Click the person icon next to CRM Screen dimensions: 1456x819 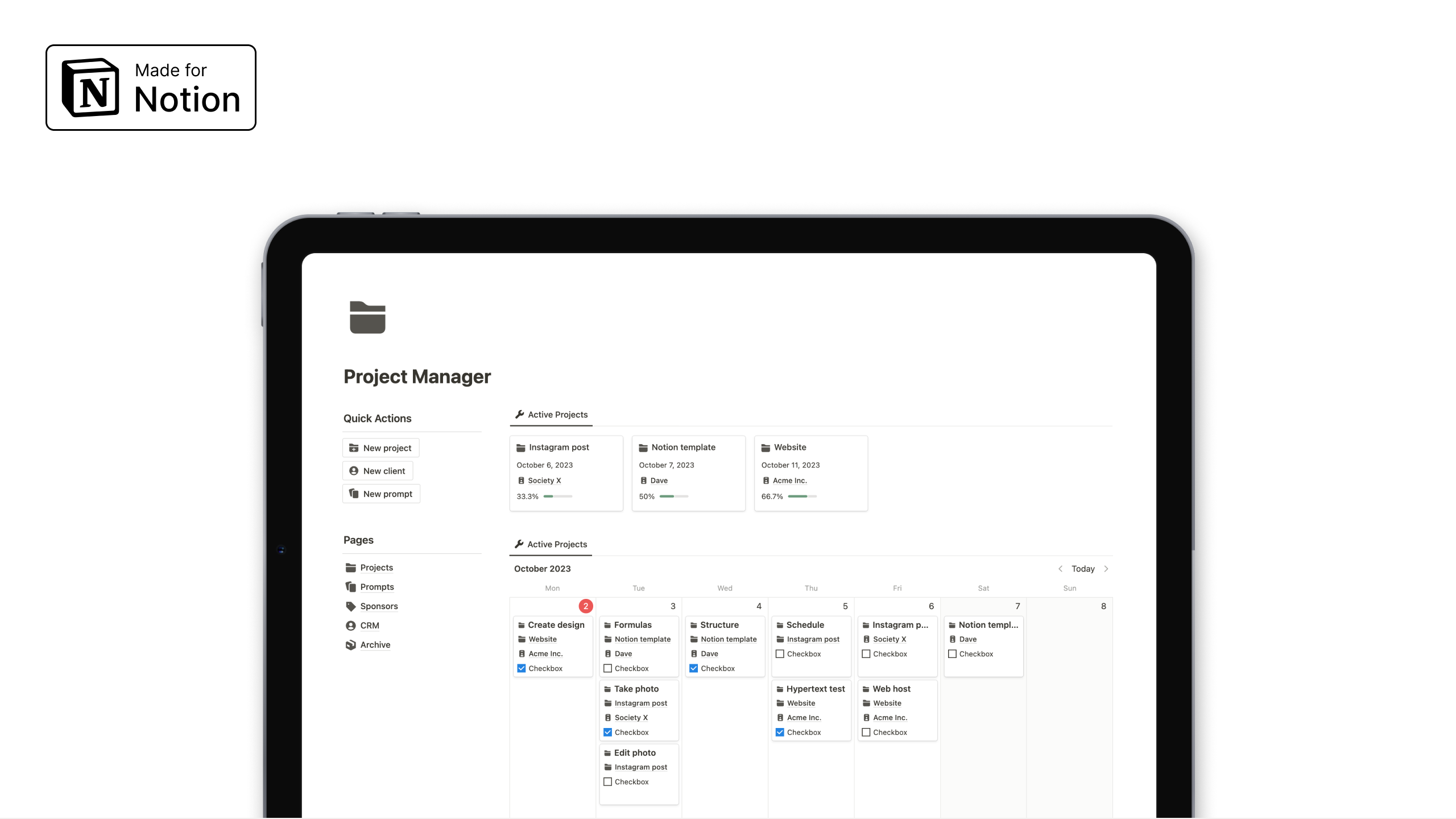(351, 625)
